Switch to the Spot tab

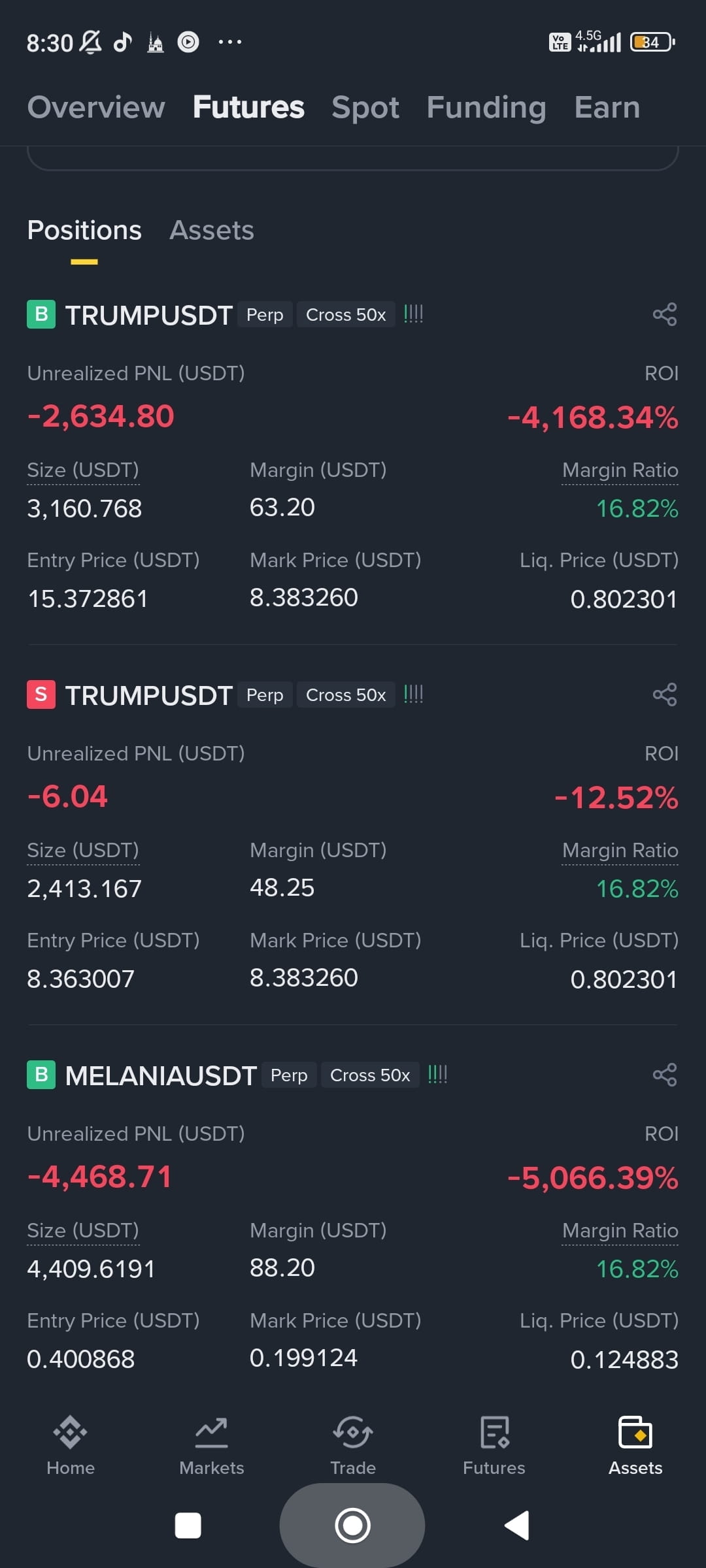click(365, 107)
